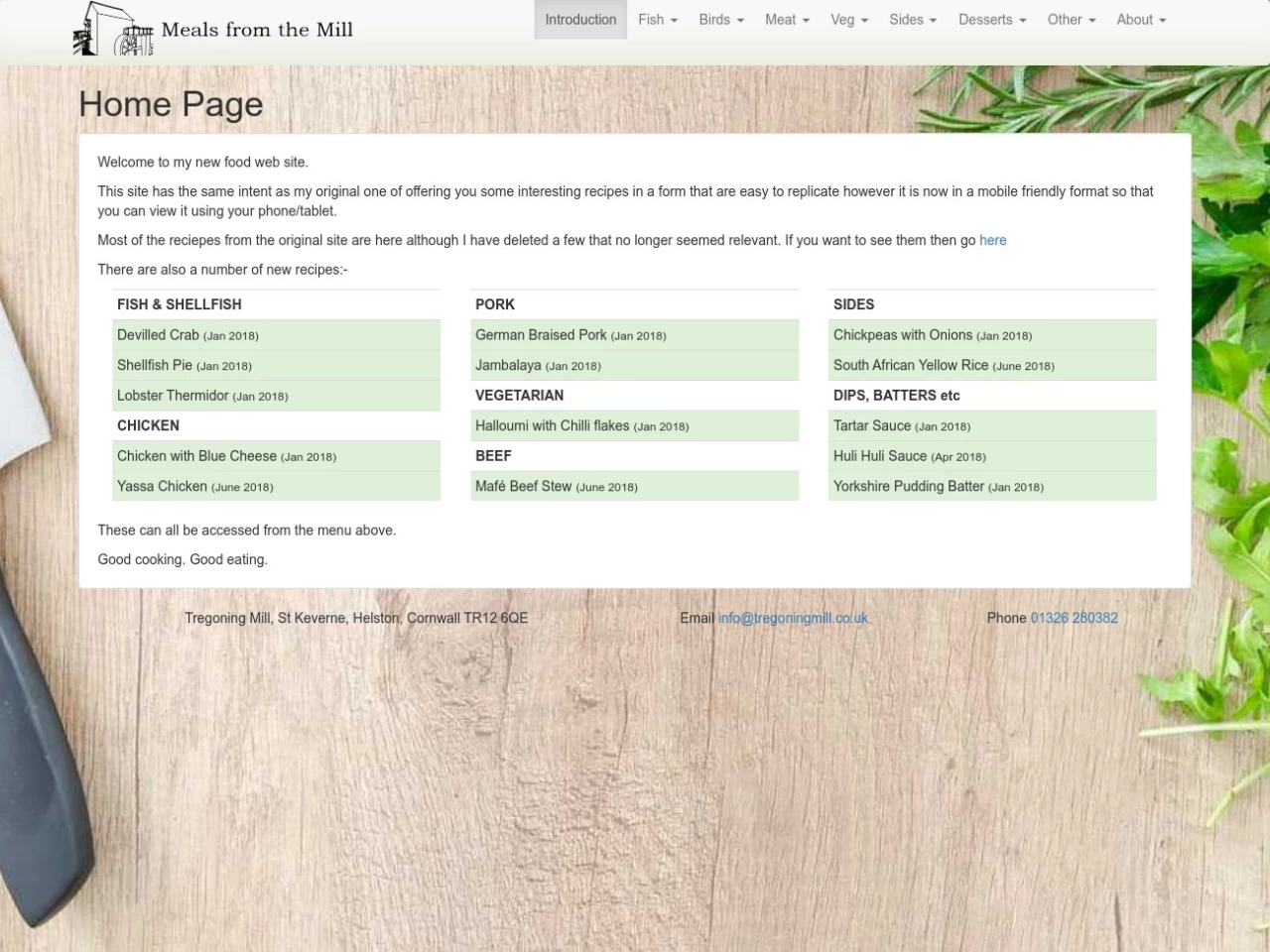Open the Introduction tab in navbar
1270x952 pixels.
(580, 20)
